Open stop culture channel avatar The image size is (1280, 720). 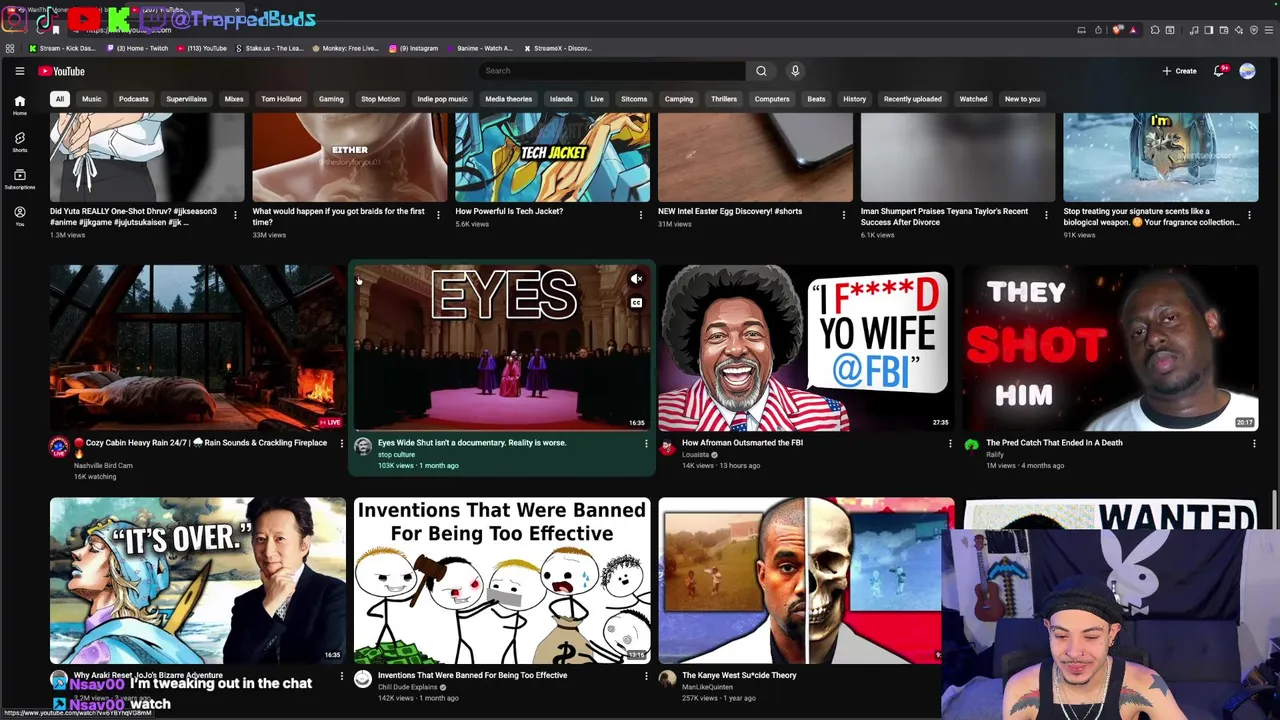[x=363, y=447]
